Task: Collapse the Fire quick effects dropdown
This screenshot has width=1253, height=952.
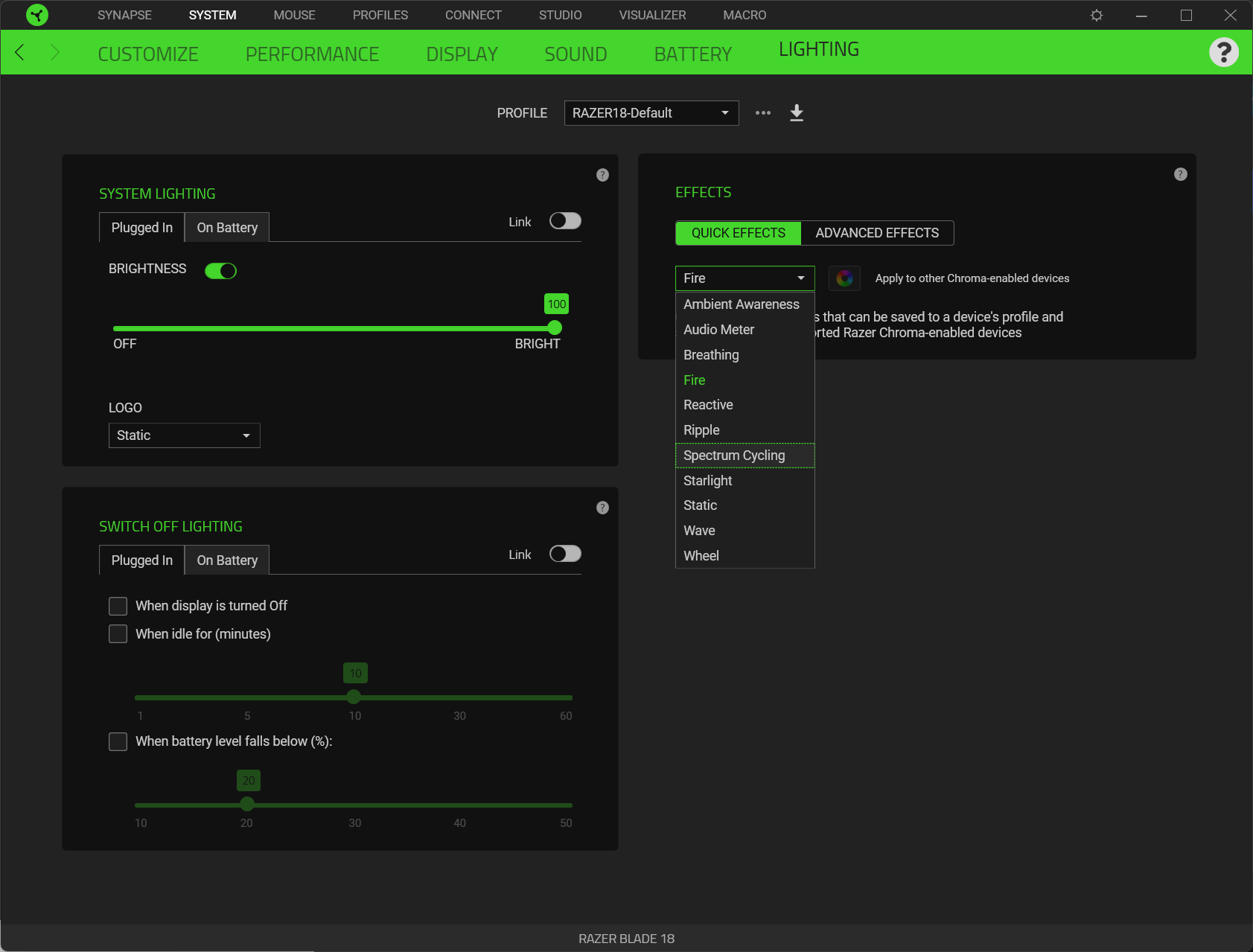Action: pos(745,278)
